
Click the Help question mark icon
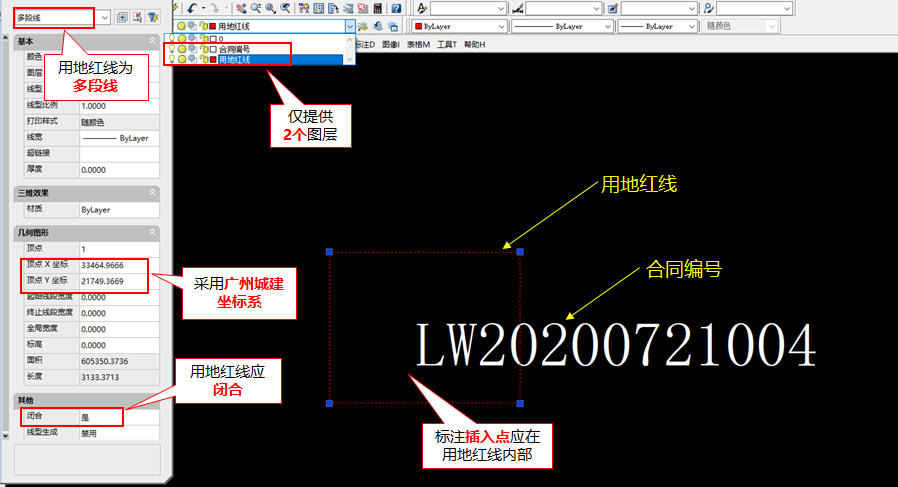click(x=396, y=8)
